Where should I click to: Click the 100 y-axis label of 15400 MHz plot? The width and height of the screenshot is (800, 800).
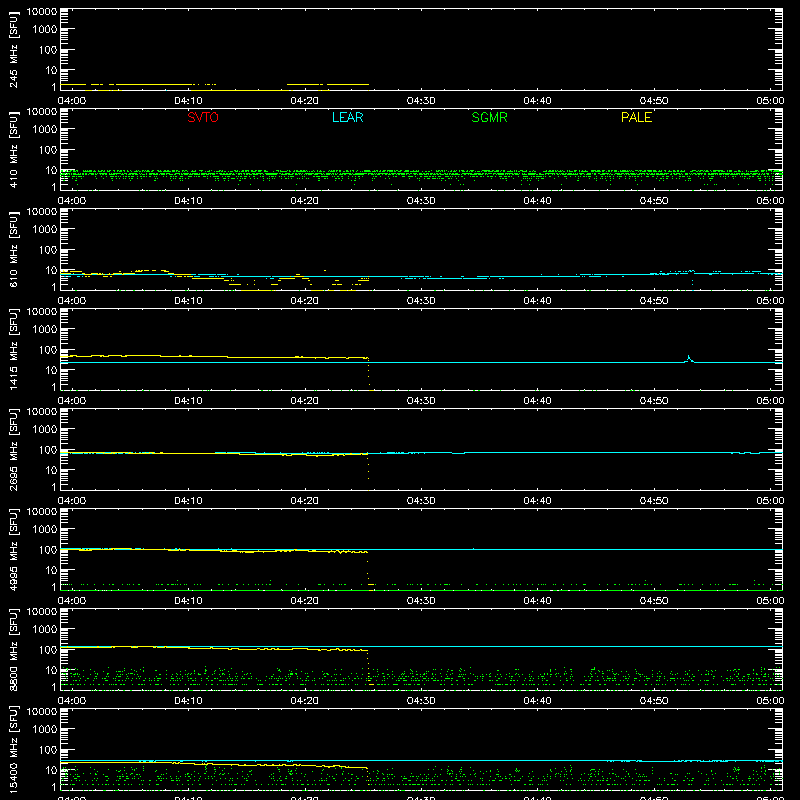(48, 750)
